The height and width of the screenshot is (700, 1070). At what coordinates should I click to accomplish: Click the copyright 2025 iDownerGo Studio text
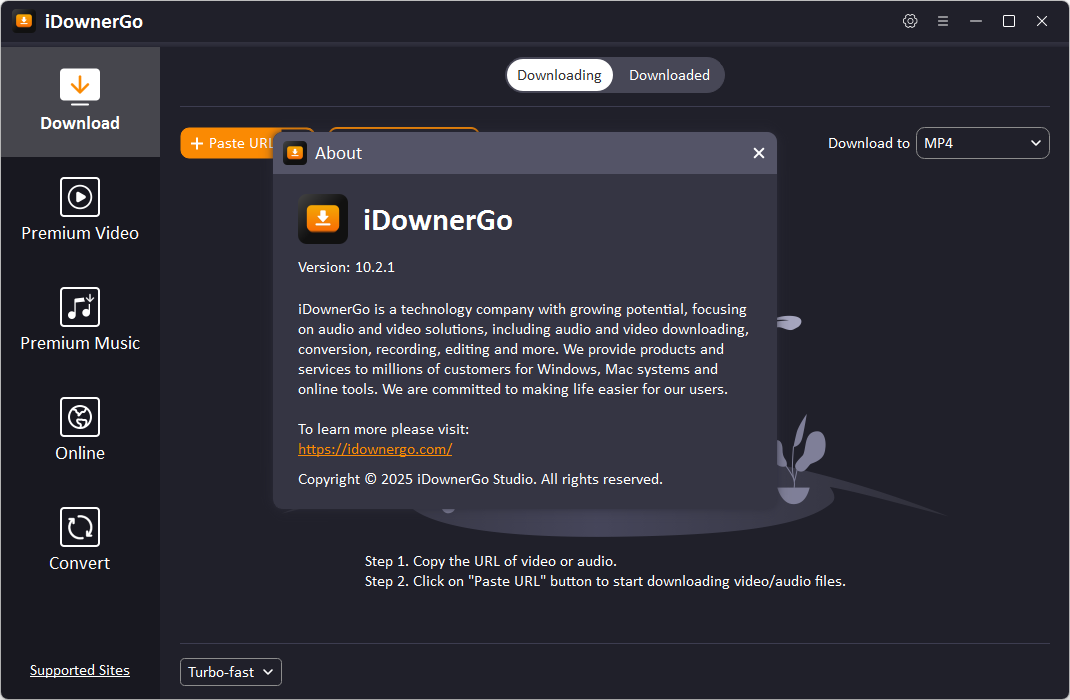[480, 479]
